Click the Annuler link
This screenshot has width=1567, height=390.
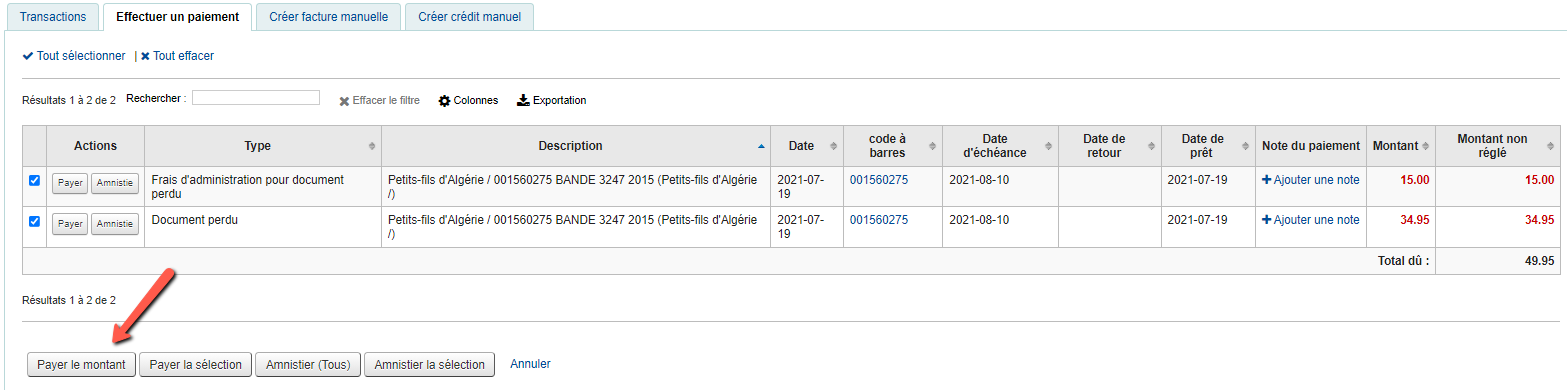point(530,364)
